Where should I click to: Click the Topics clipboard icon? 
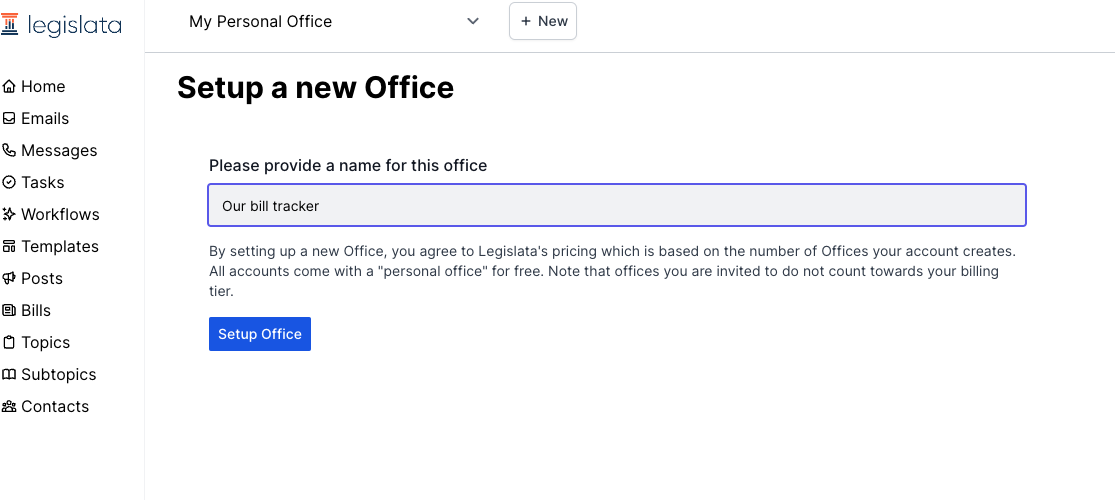pyautogui.click(x=10, y=343)
